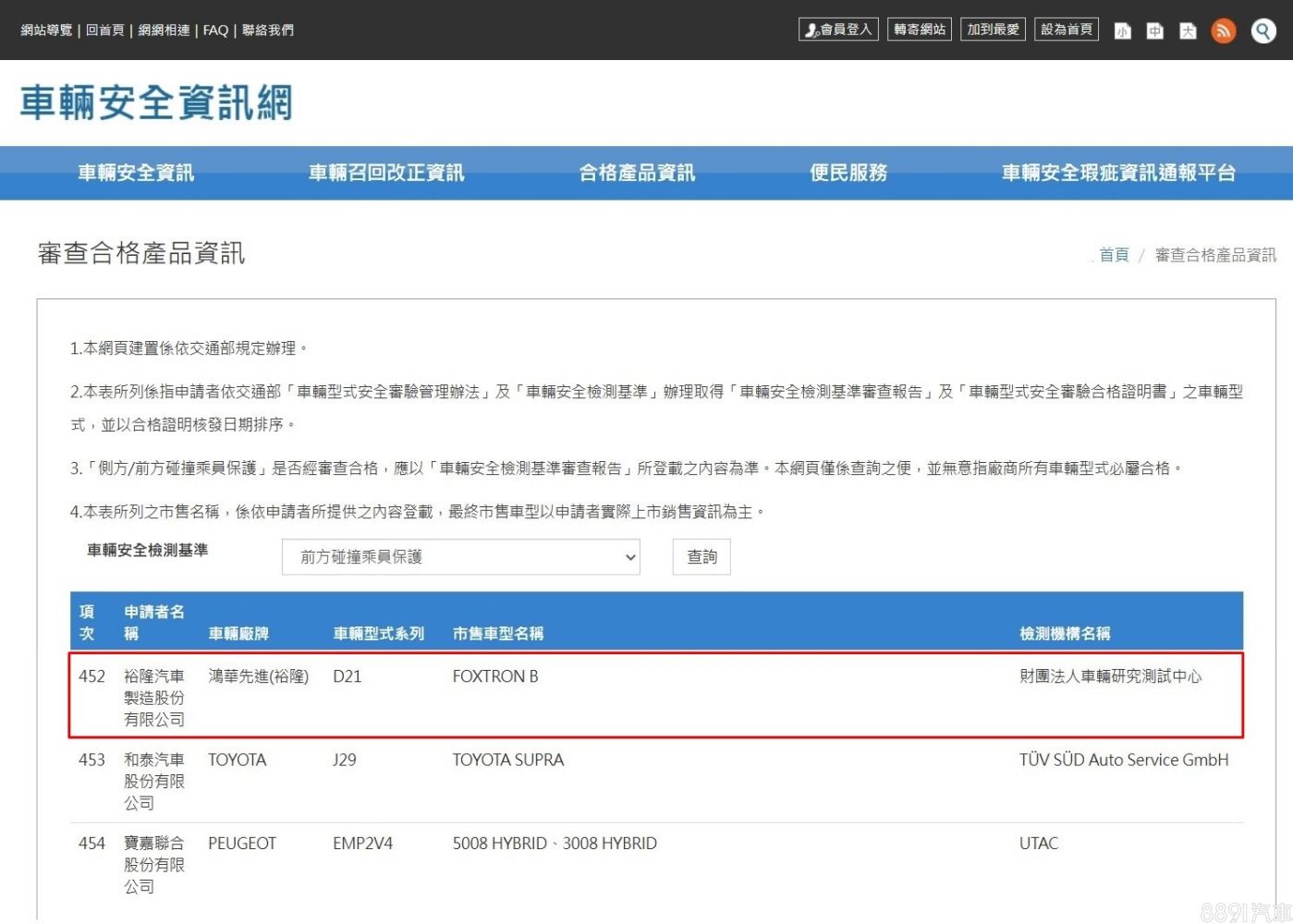This screenshot has height=924, width=1293.
Task: Click the 加到最愛 button
Action: (994, 30)
